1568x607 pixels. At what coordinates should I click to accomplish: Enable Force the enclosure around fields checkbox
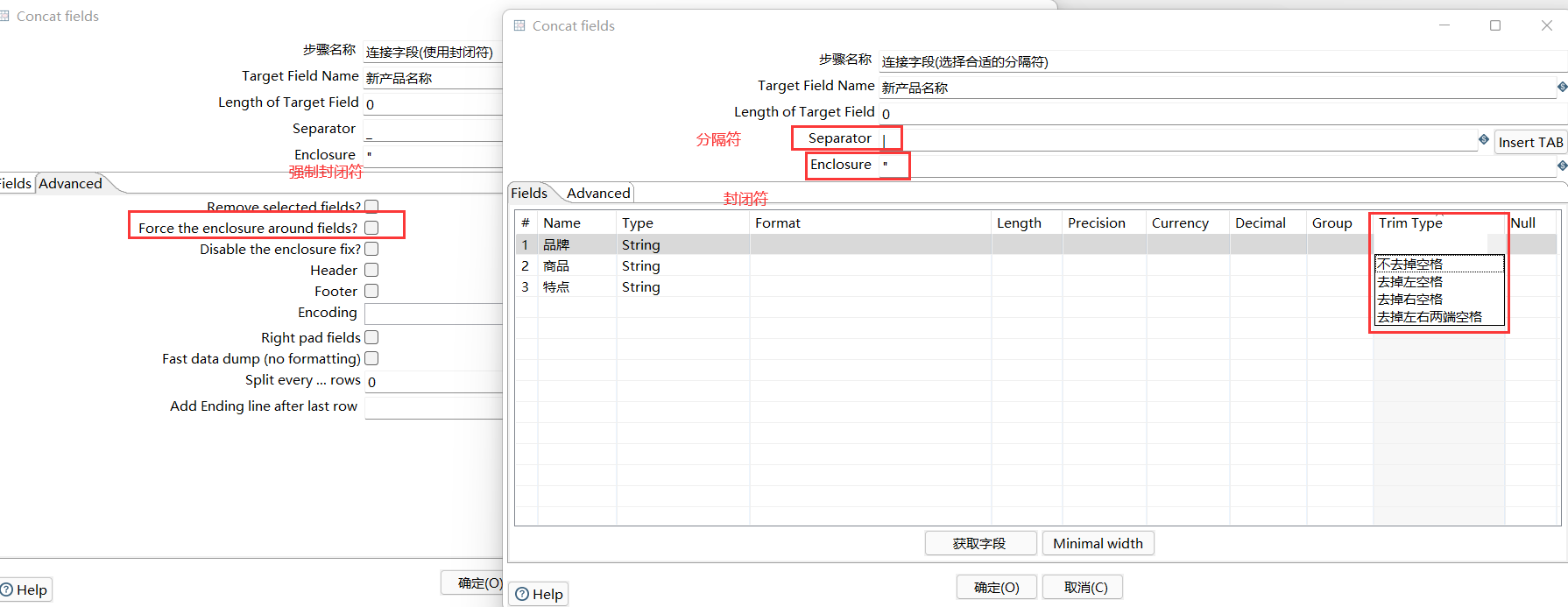point(371,228)
